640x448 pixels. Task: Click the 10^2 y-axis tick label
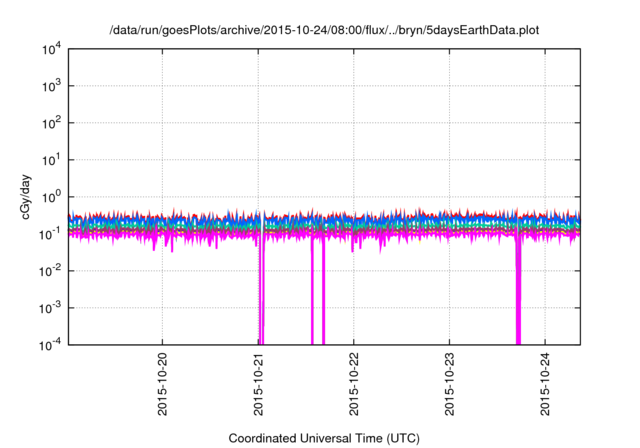[52, 122]
